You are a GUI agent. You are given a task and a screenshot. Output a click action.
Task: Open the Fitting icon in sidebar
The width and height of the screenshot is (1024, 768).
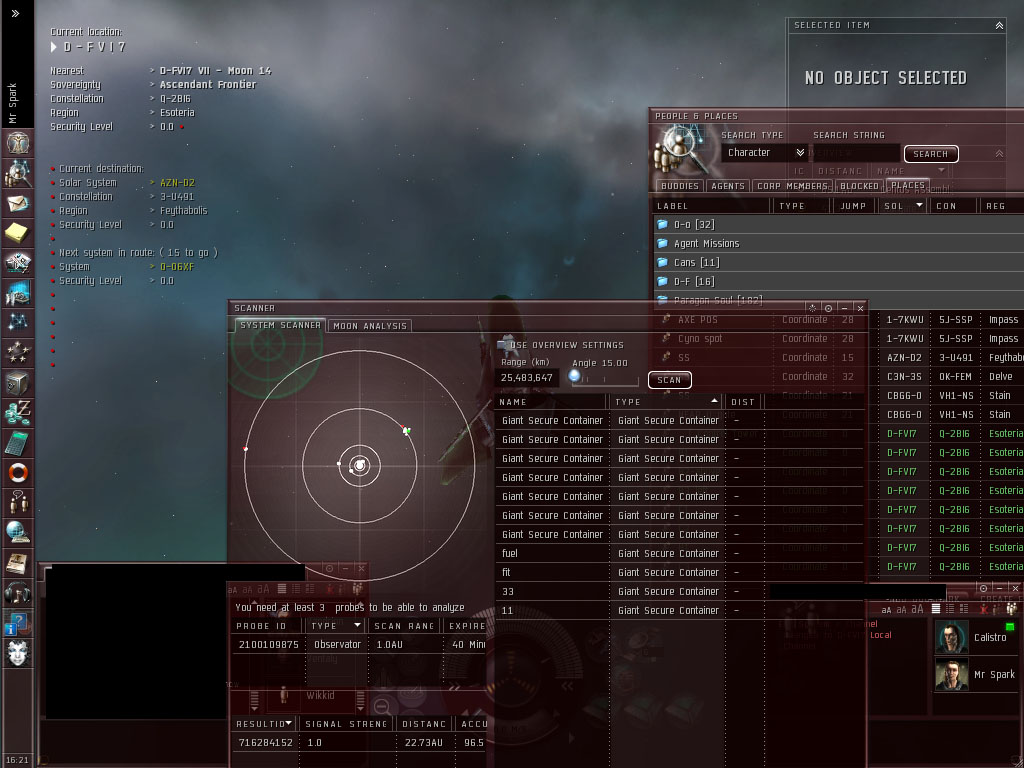coord(18,263)
